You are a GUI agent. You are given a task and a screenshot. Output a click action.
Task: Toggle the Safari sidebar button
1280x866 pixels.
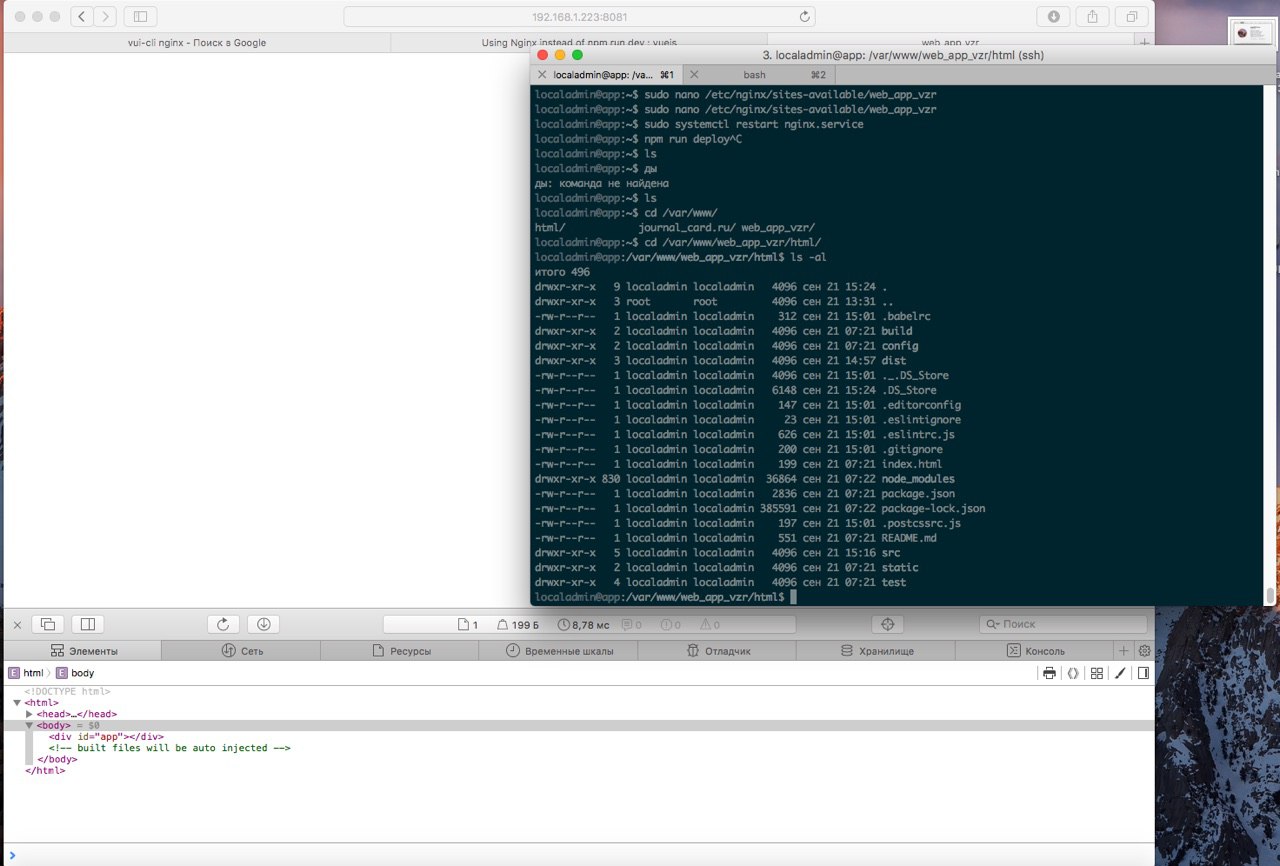(140, 17)
